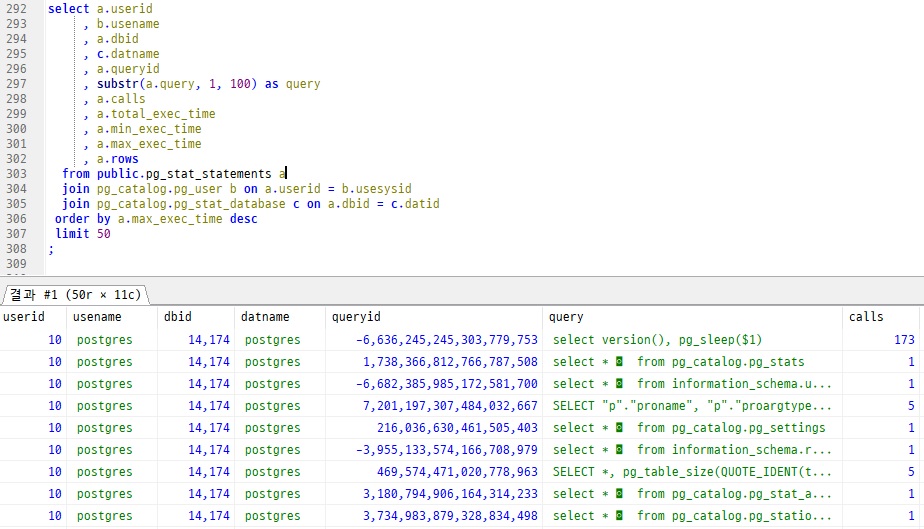
Task: Click line number 308 in the gutter
Action: tap(16, 249)
